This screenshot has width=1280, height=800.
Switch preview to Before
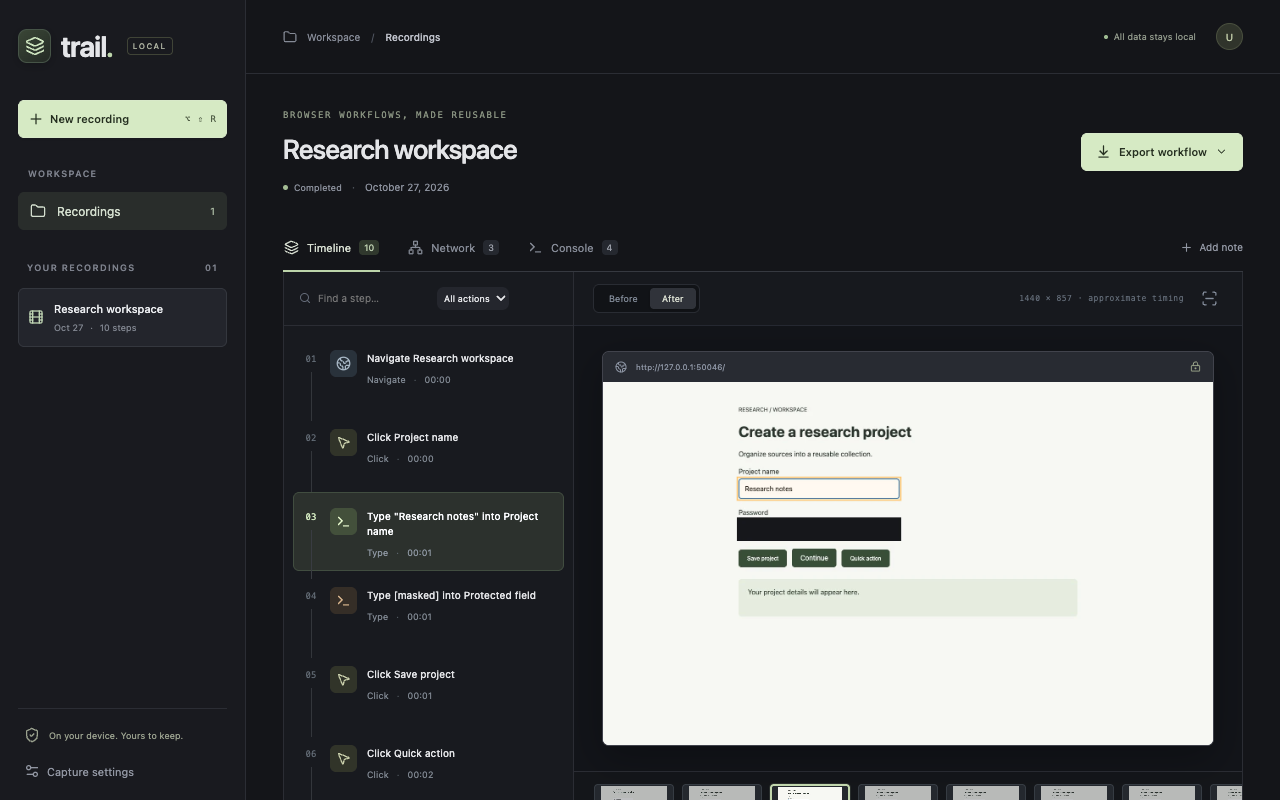[x=623, y=298]
